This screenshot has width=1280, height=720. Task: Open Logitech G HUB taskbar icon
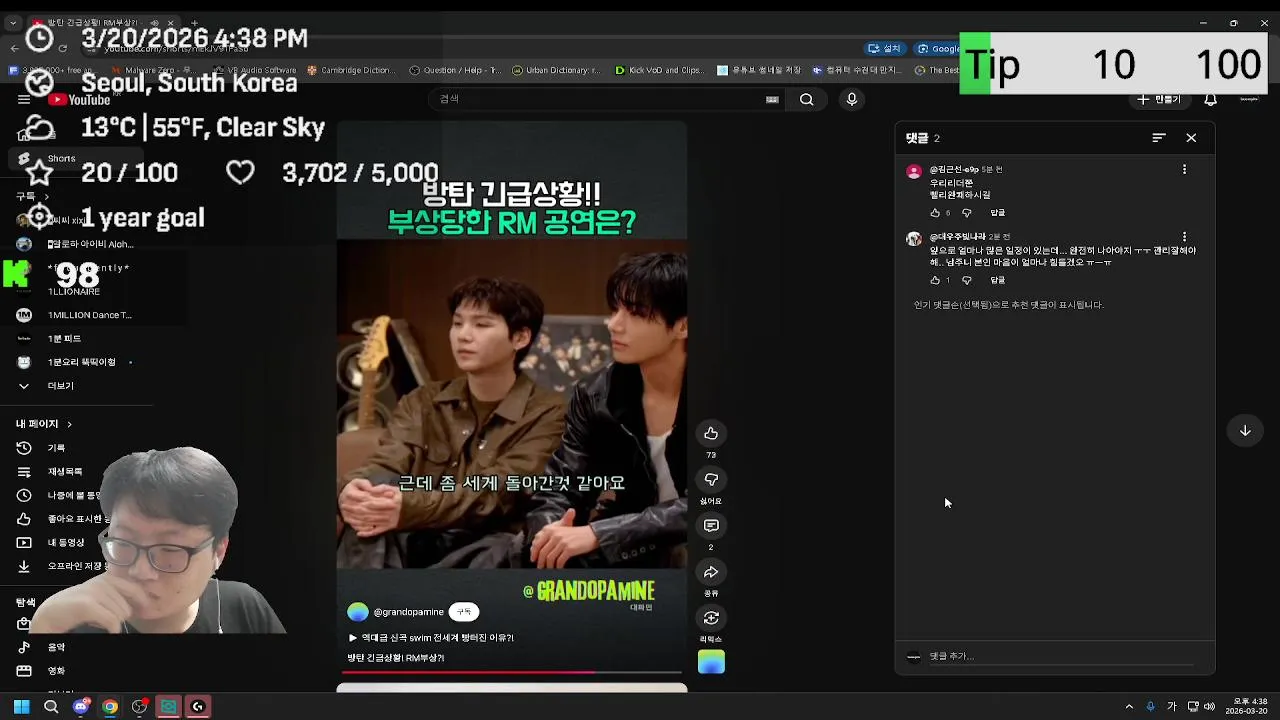pos(198,707)
